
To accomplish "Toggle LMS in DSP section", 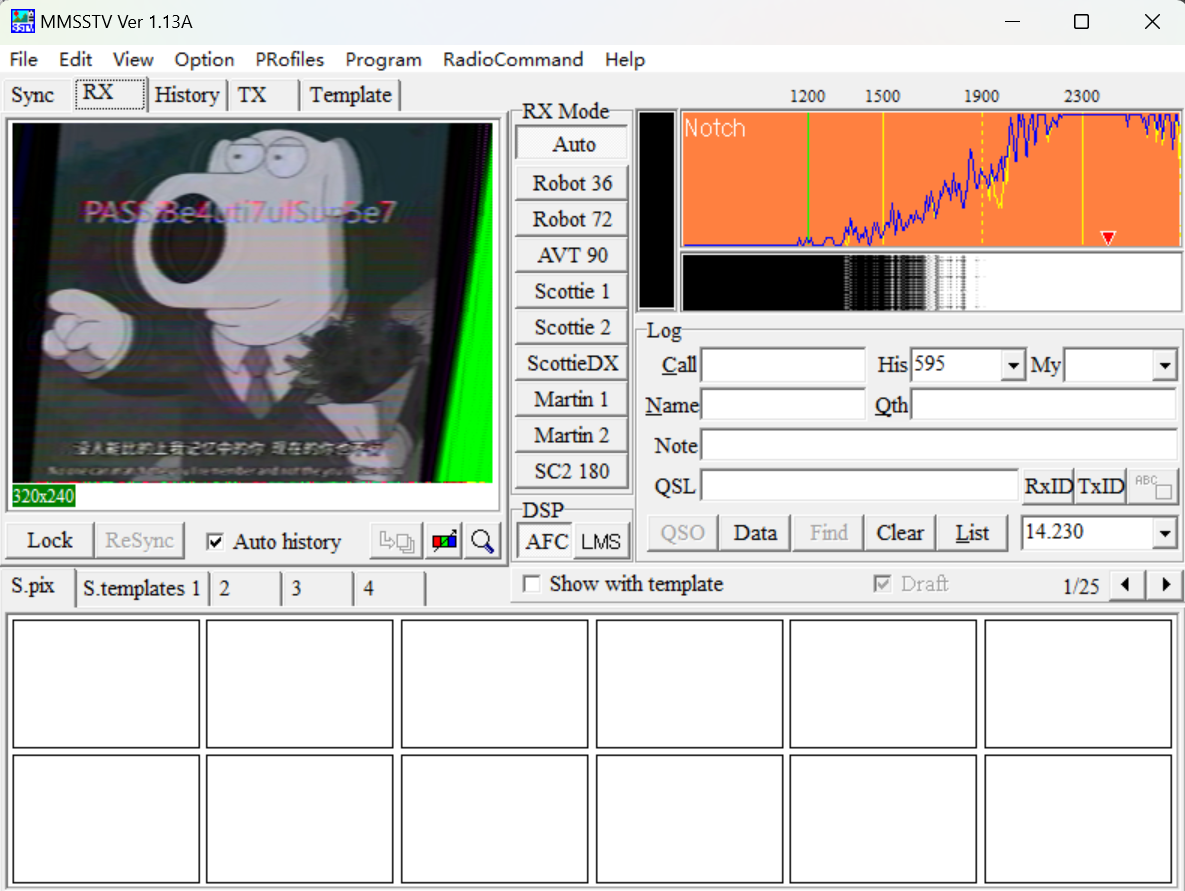I will click(x=601, y=542).
